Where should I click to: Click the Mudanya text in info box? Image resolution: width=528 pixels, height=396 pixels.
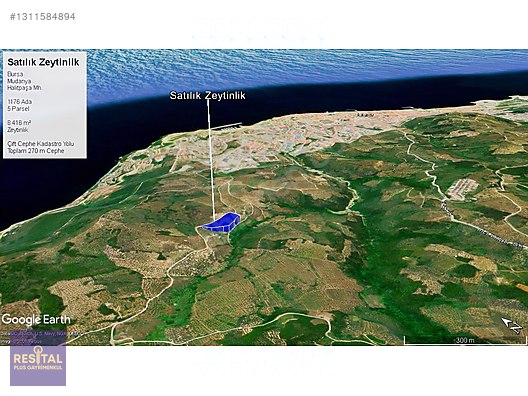click(19, 81)
